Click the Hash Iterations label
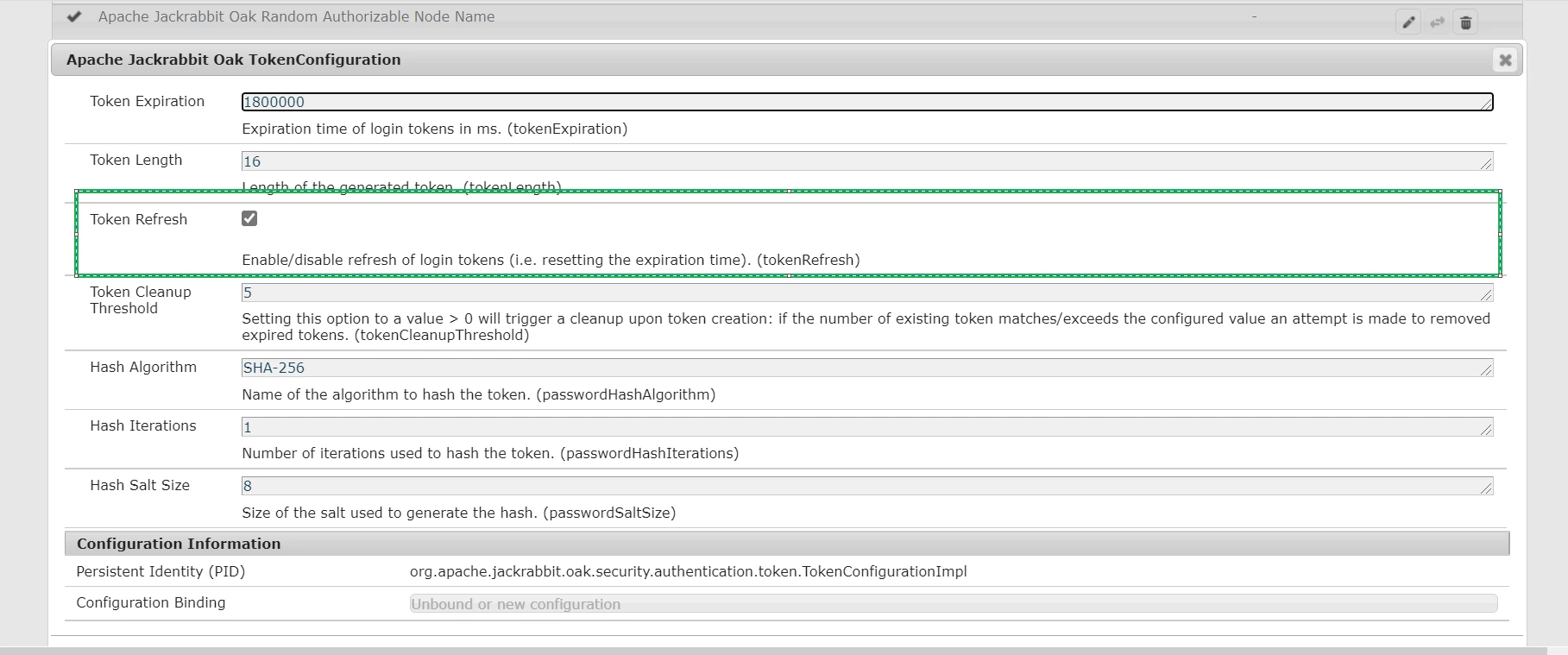Image resolution: width=1568 pixels, height=655 pixels. pyautogui.click(x=143, y=425)
